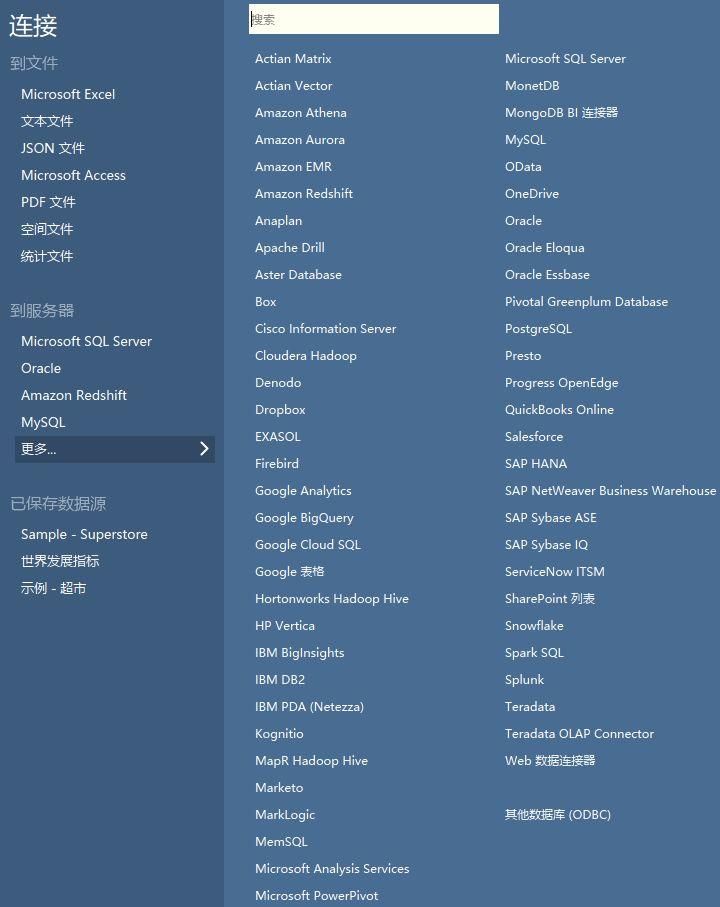Select IBM BigInsights
This screenshot has width=720, height=907.
[x=300, y=652]
